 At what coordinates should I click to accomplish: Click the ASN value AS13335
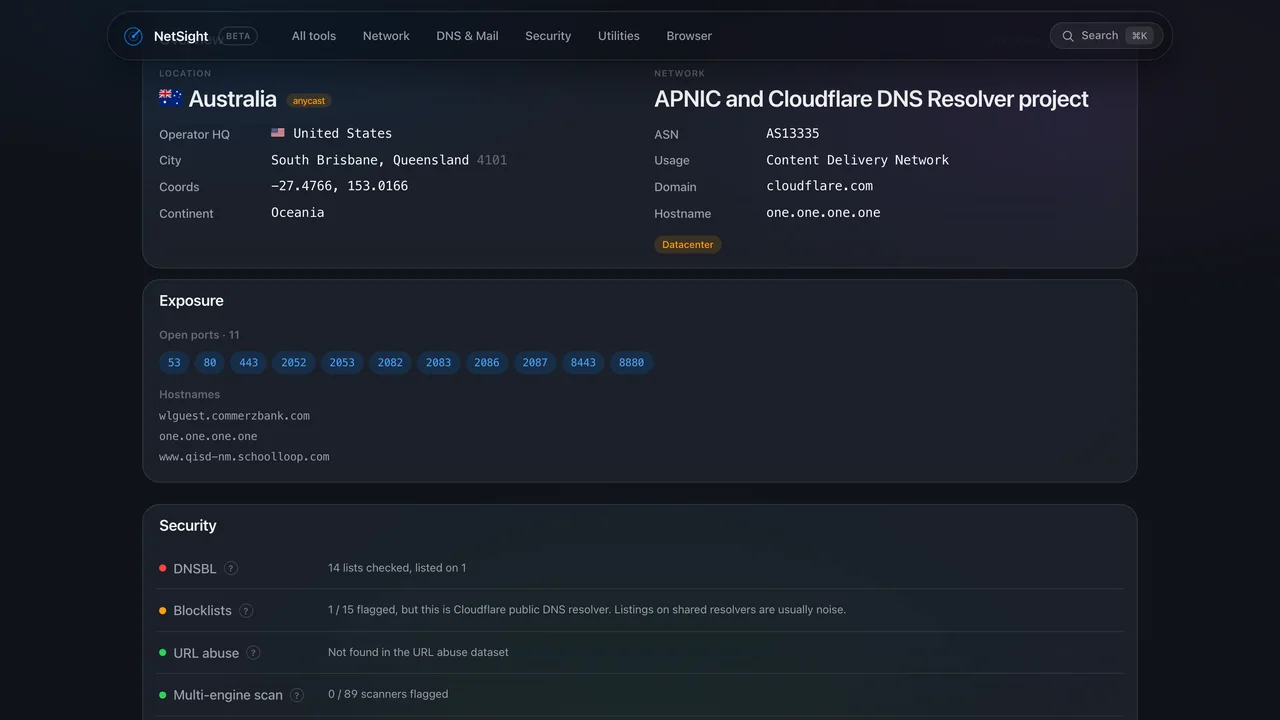[x=793, y=133]
